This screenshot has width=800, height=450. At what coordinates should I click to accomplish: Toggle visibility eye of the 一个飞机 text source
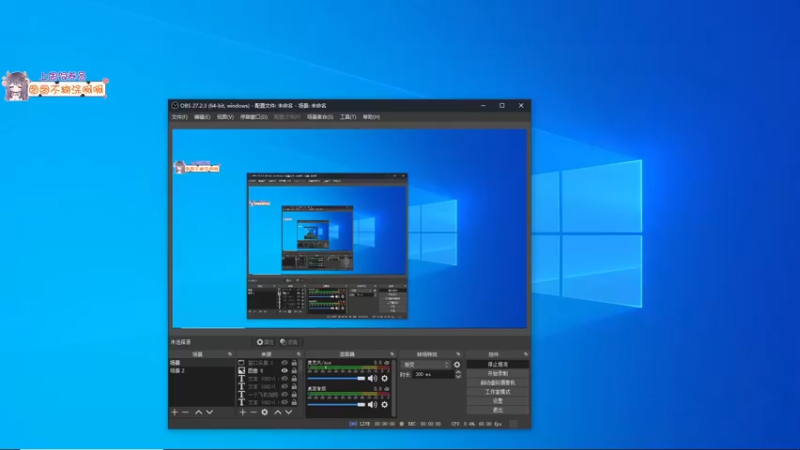point(285,394)
